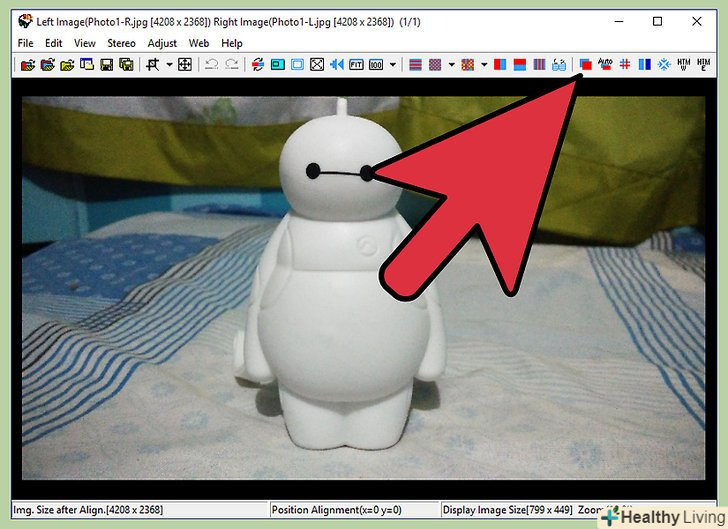Expand the color anaglyph dropdown arrow
This screenshot has width=728, height=529.
484,65
